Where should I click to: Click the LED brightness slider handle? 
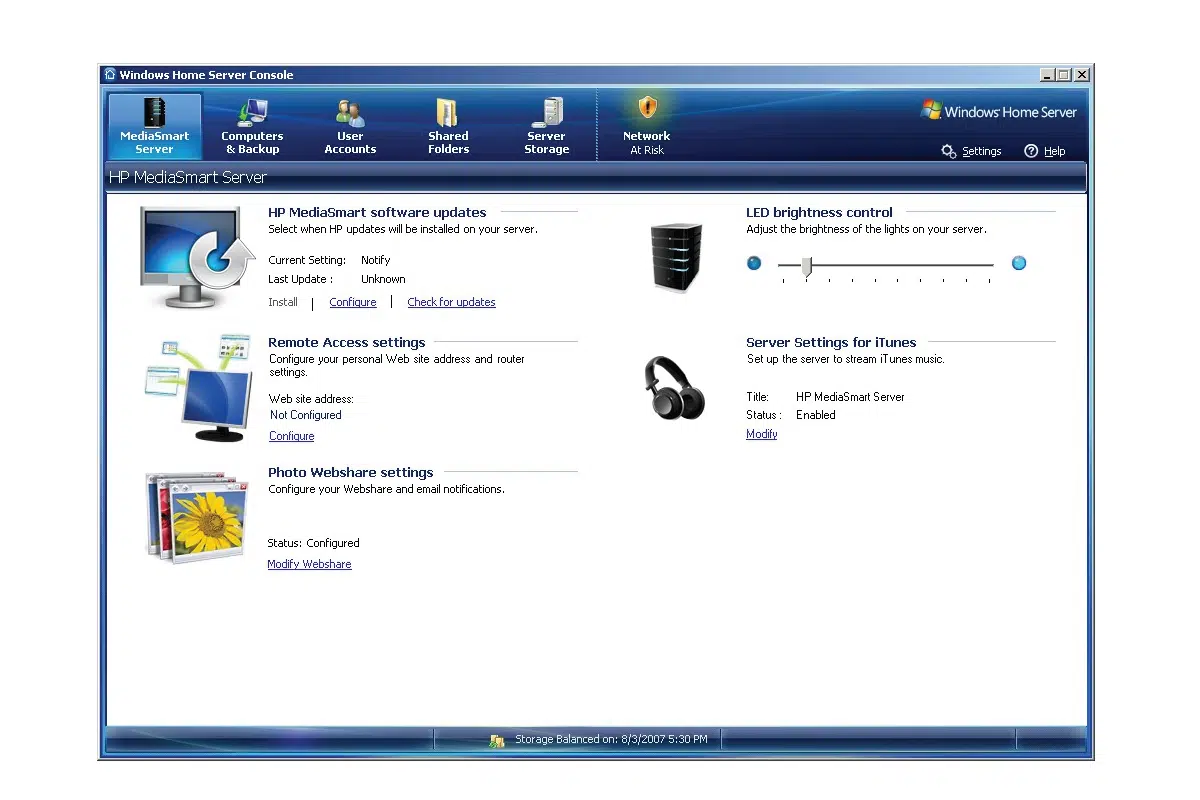[806, 265]
